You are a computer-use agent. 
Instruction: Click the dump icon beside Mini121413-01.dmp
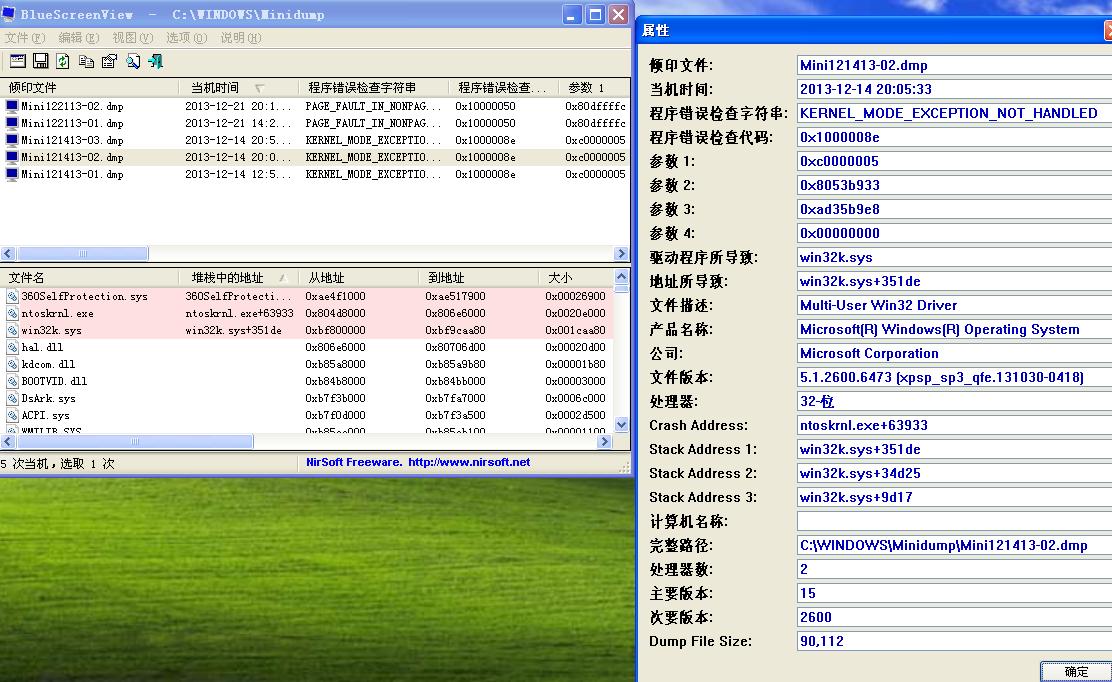coord(11,174)
